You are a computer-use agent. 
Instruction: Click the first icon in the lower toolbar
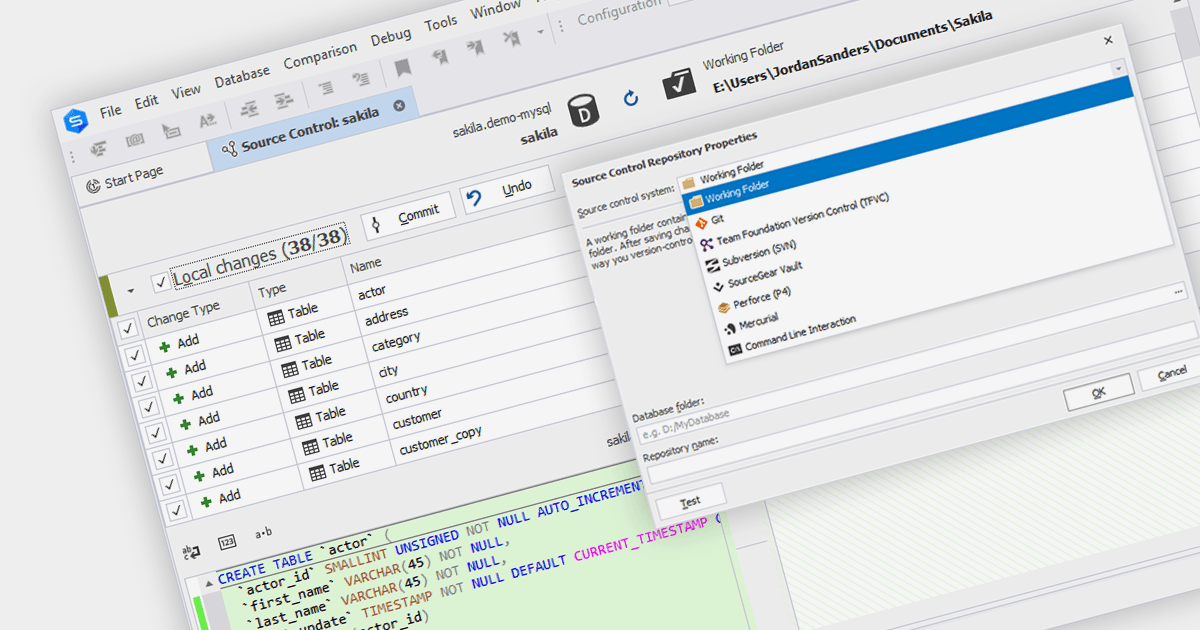(99, 149)
